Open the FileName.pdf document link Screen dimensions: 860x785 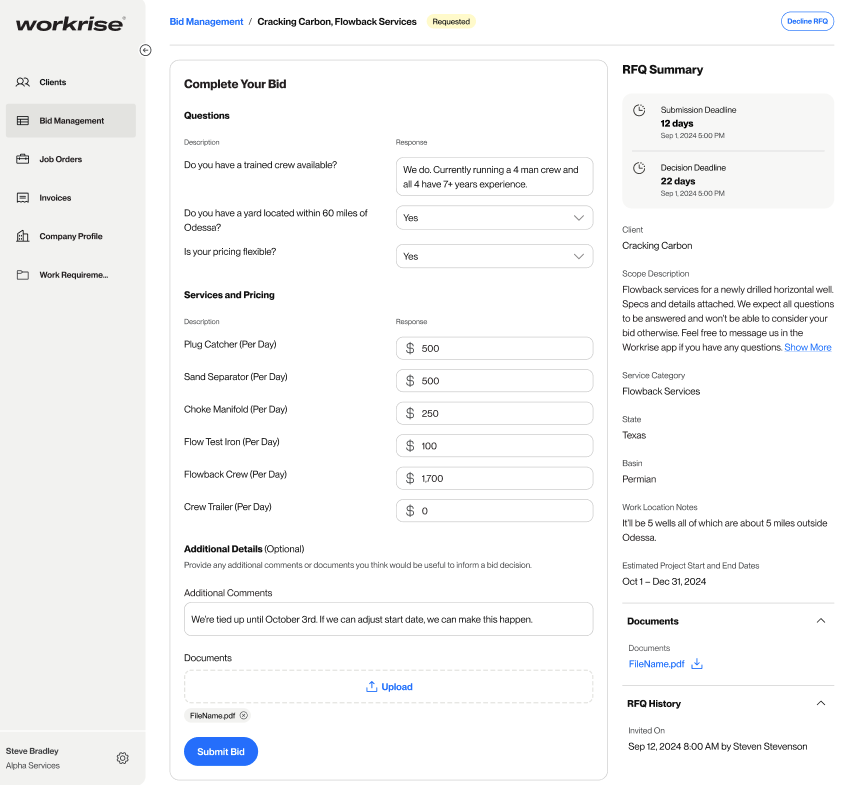pos(656,664)
